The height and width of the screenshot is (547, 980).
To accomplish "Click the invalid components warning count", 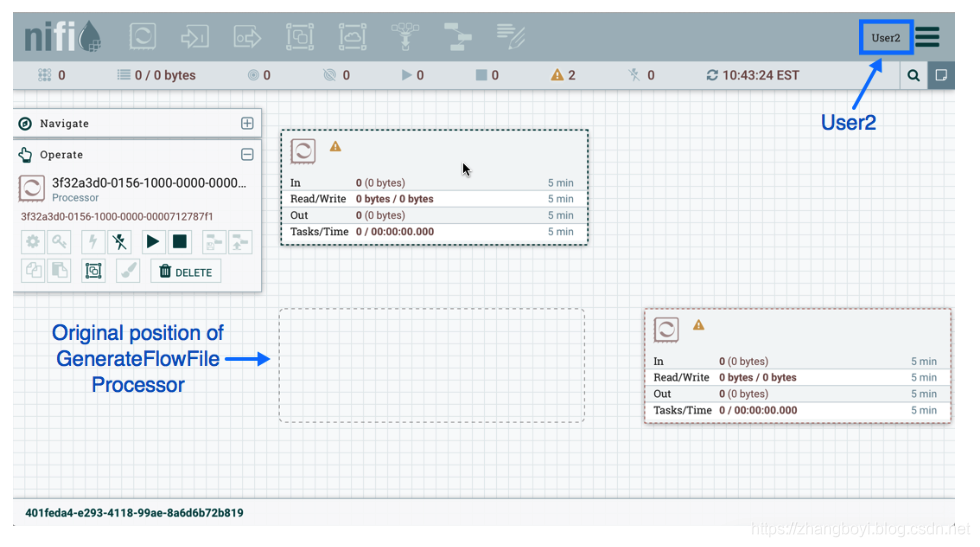I will (x=563, y=75).
